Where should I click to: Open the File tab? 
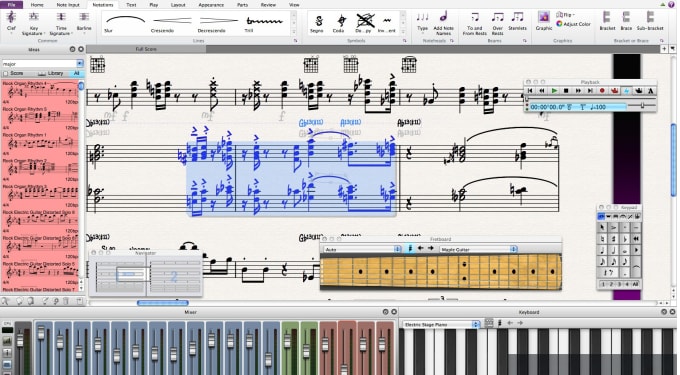[11, 5]
